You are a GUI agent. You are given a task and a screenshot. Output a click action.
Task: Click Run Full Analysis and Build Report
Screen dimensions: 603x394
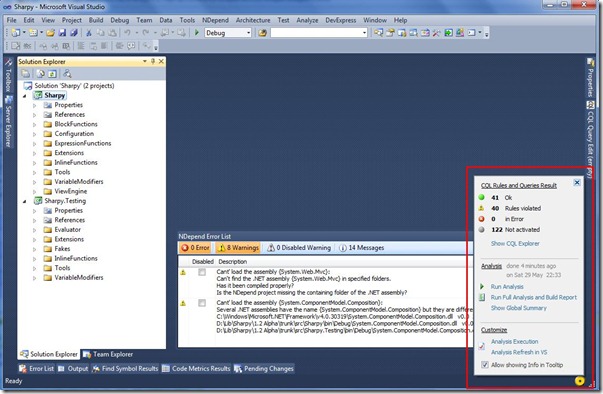point(533,298)
